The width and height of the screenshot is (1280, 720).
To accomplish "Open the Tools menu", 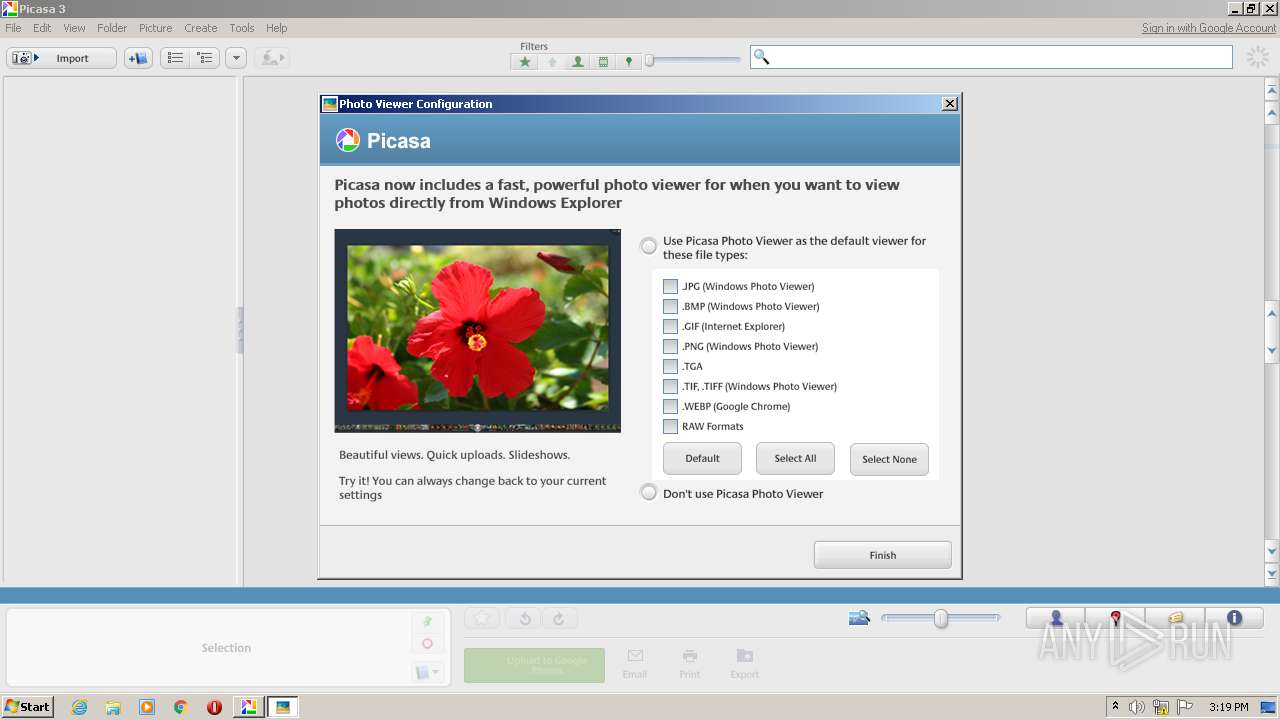I will coord(242,28).
